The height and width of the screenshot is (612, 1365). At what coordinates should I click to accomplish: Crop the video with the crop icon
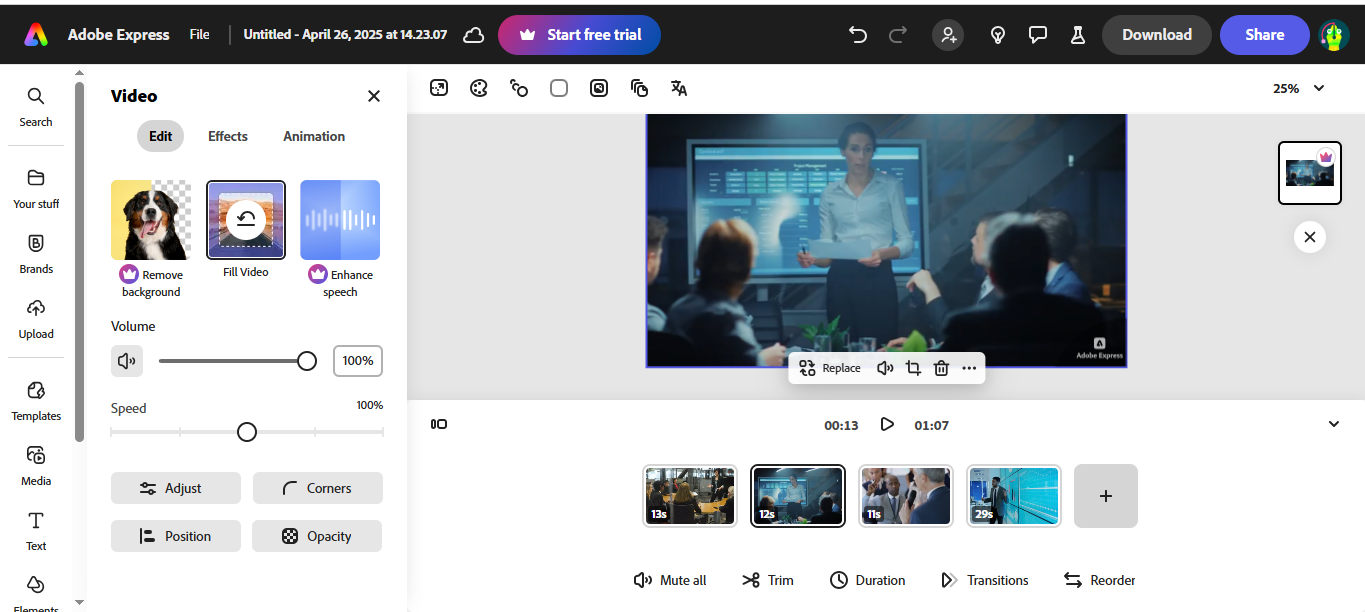(913, 368)
